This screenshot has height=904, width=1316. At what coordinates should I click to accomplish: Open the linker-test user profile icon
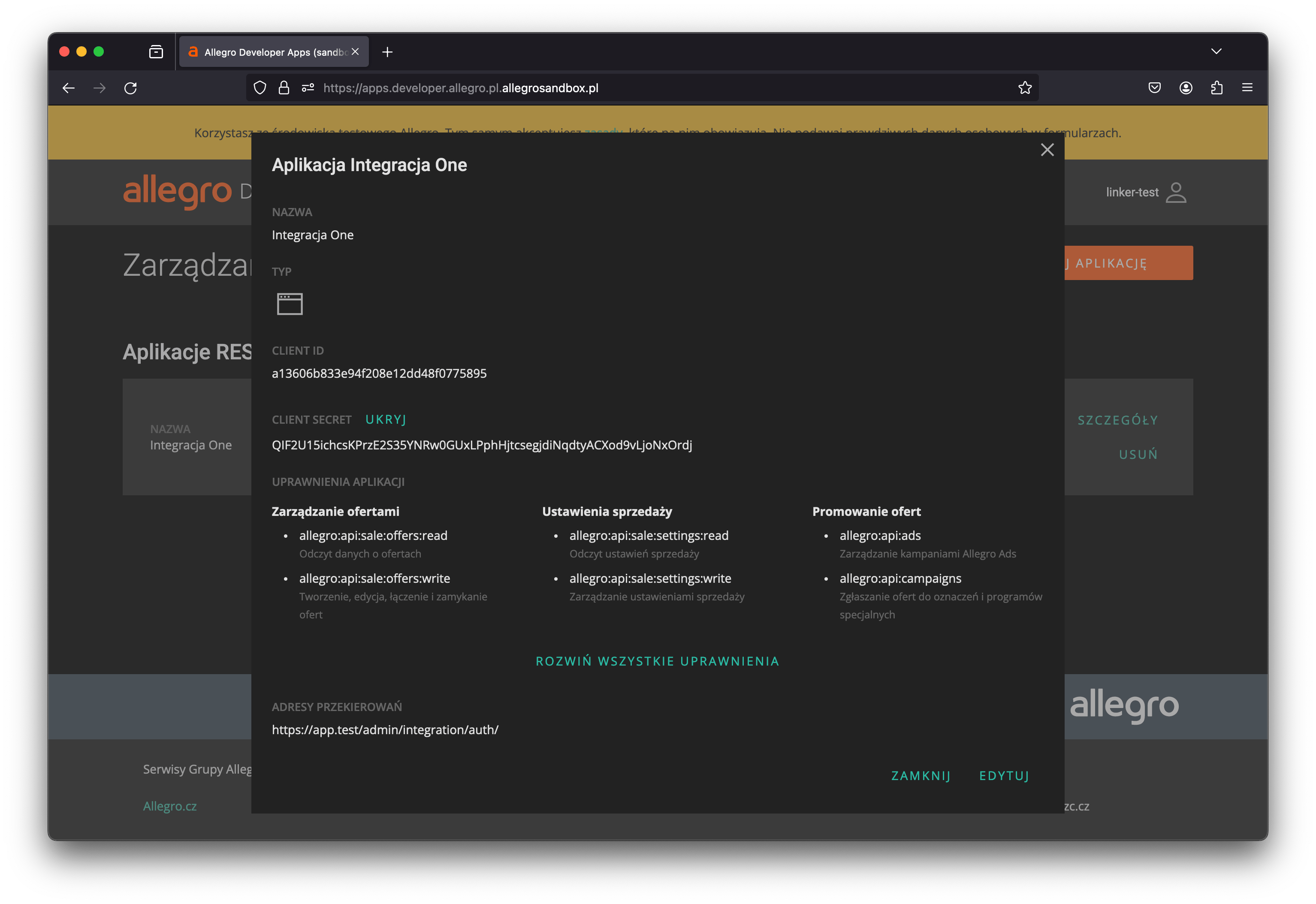coord(1175,192)
